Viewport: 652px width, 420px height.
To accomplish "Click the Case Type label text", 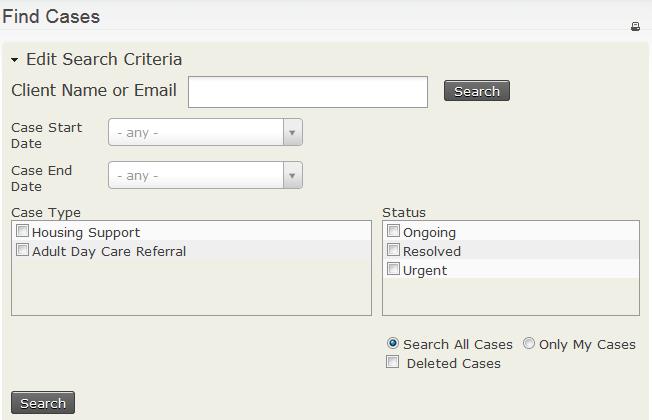I will pos(46,212).
